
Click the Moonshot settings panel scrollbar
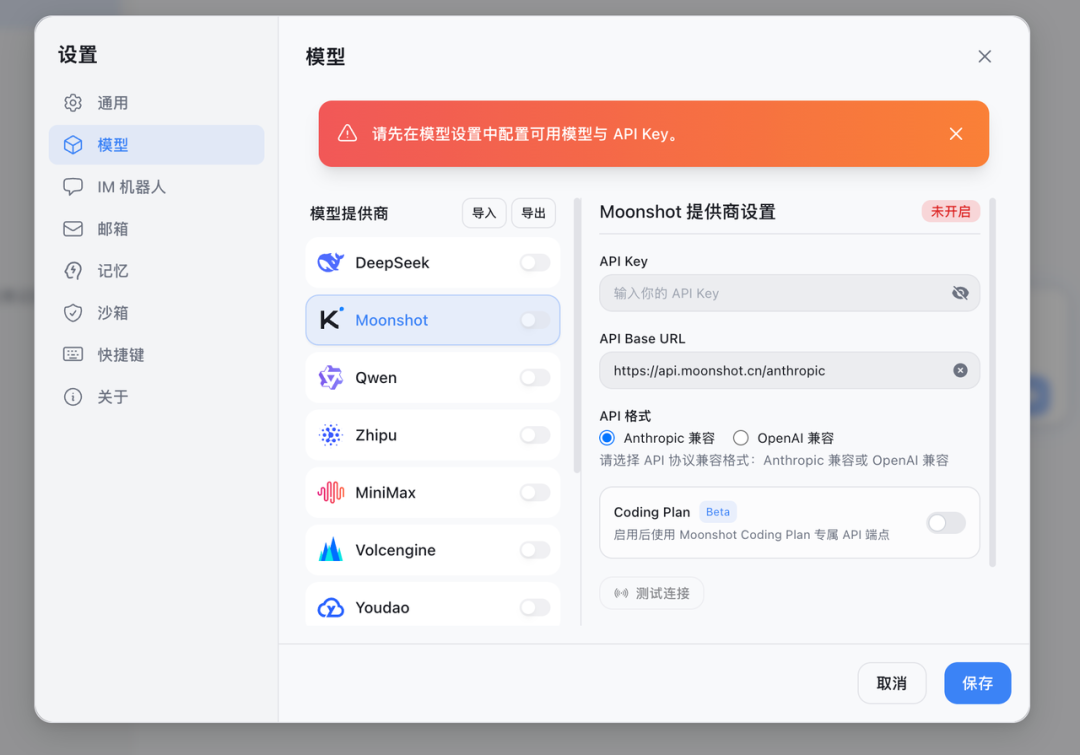click(x=993, y=382)
